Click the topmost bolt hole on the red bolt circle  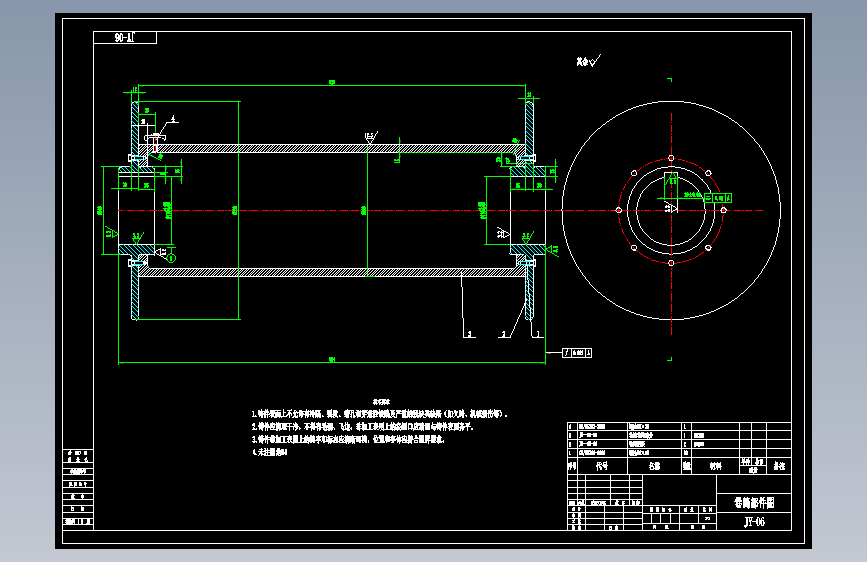point(671,158)
